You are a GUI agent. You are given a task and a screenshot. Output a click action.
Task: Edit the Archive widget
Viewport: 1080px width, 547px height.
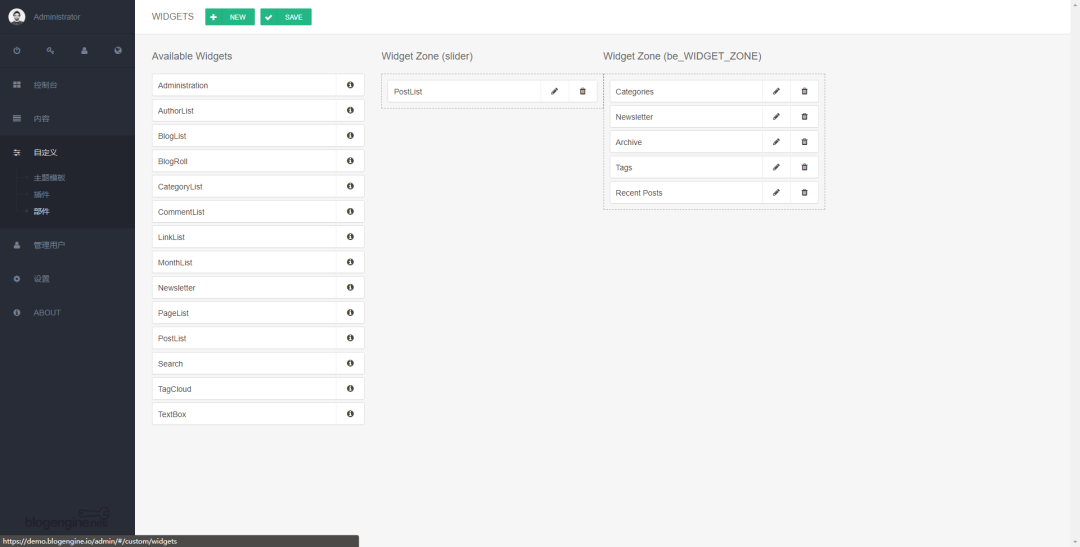[776, 142]
